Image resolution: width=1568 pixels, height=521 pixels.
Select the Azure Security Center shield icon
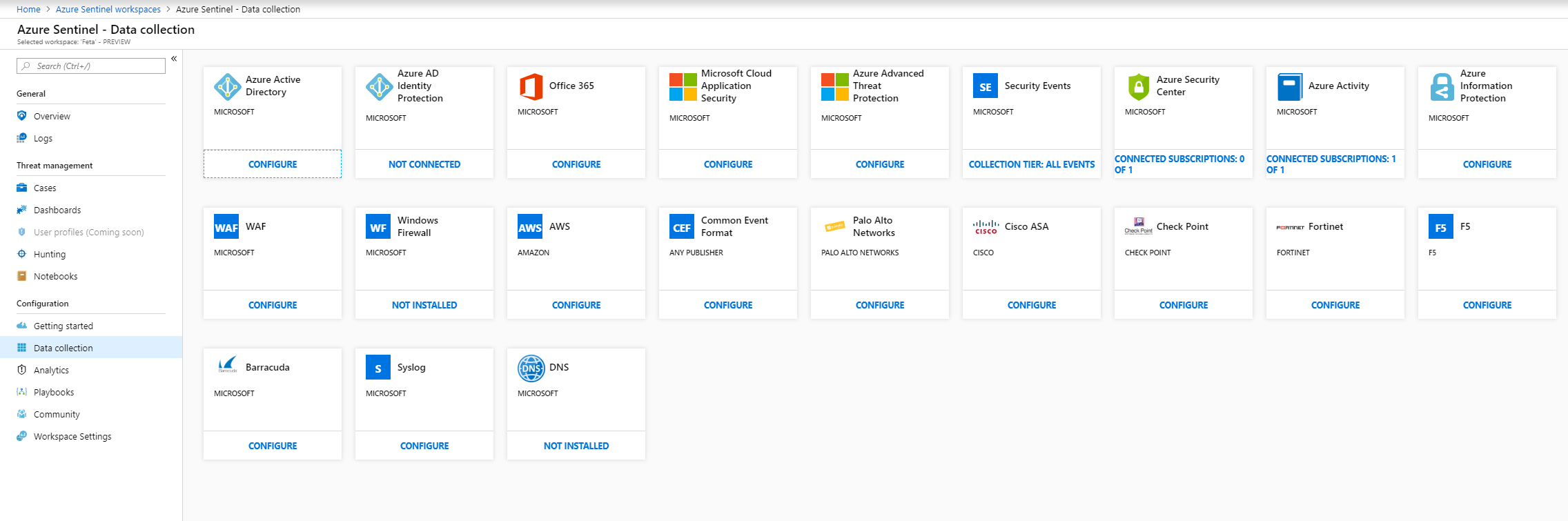[1138, 86]
